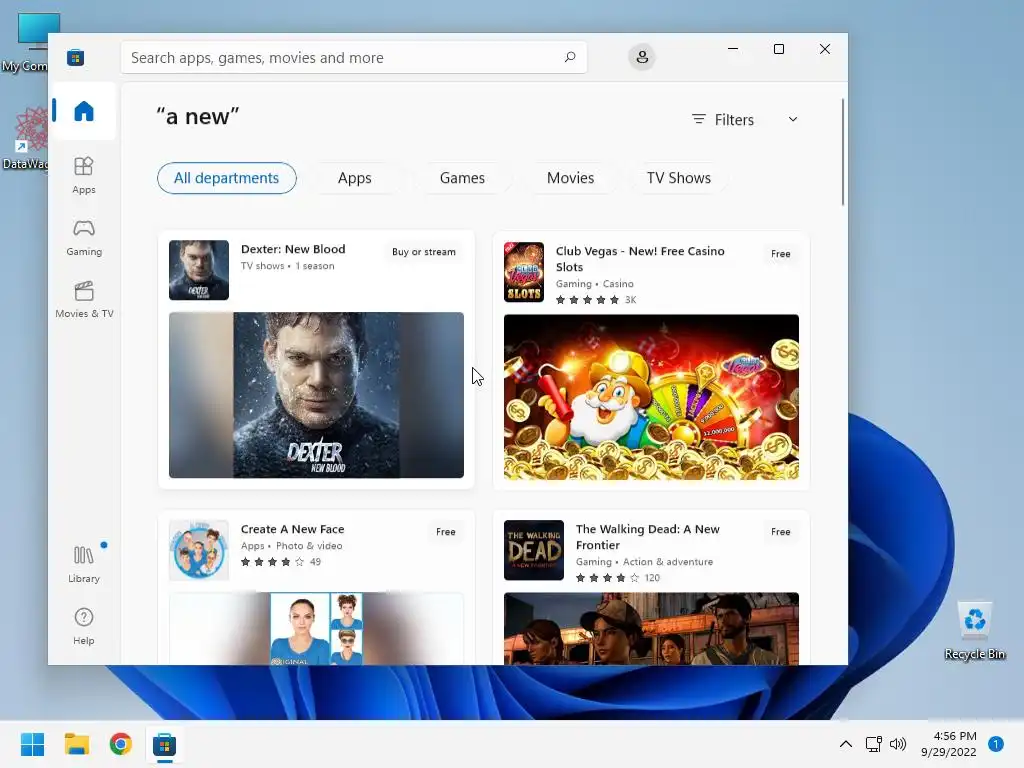Screen dimensions: 1024x768
Task: Open the Help section
Action: [84, 626]
